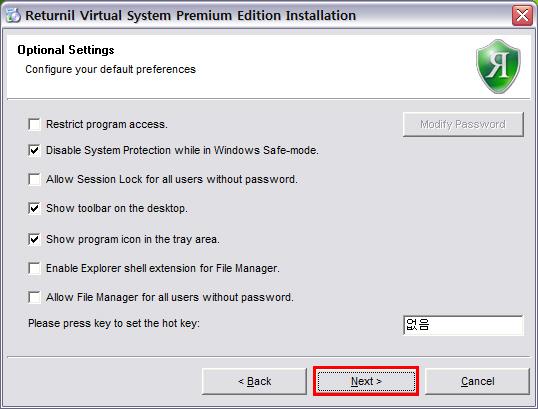Click the Optional Settings heading

tap(66, 50)
